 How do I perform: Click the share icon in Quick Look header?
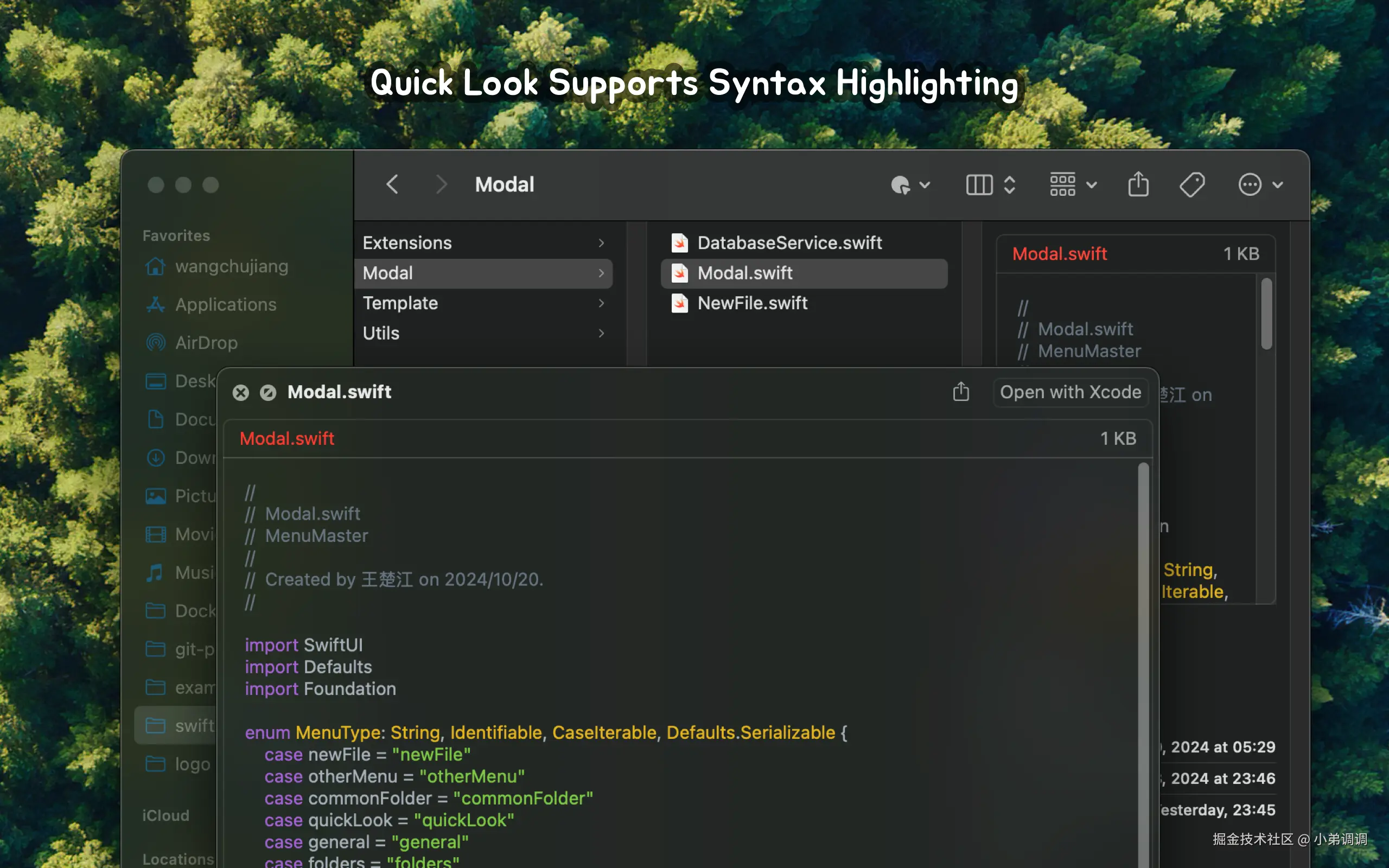click(x=961, y=392)
